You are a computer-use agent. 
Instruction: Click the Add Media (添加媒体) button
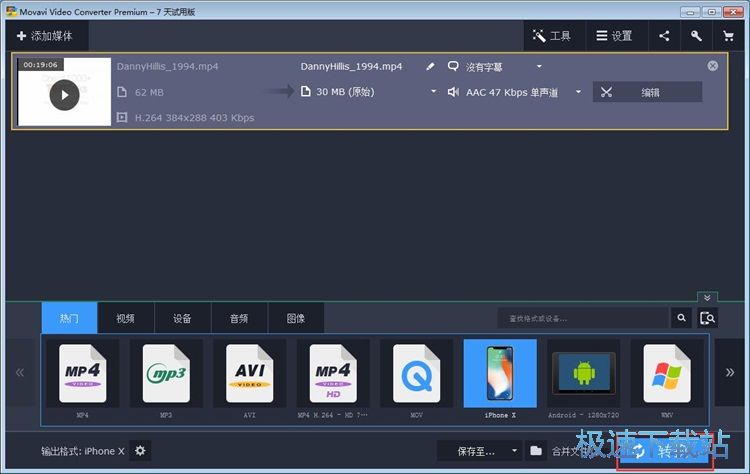tap(45, 36)
